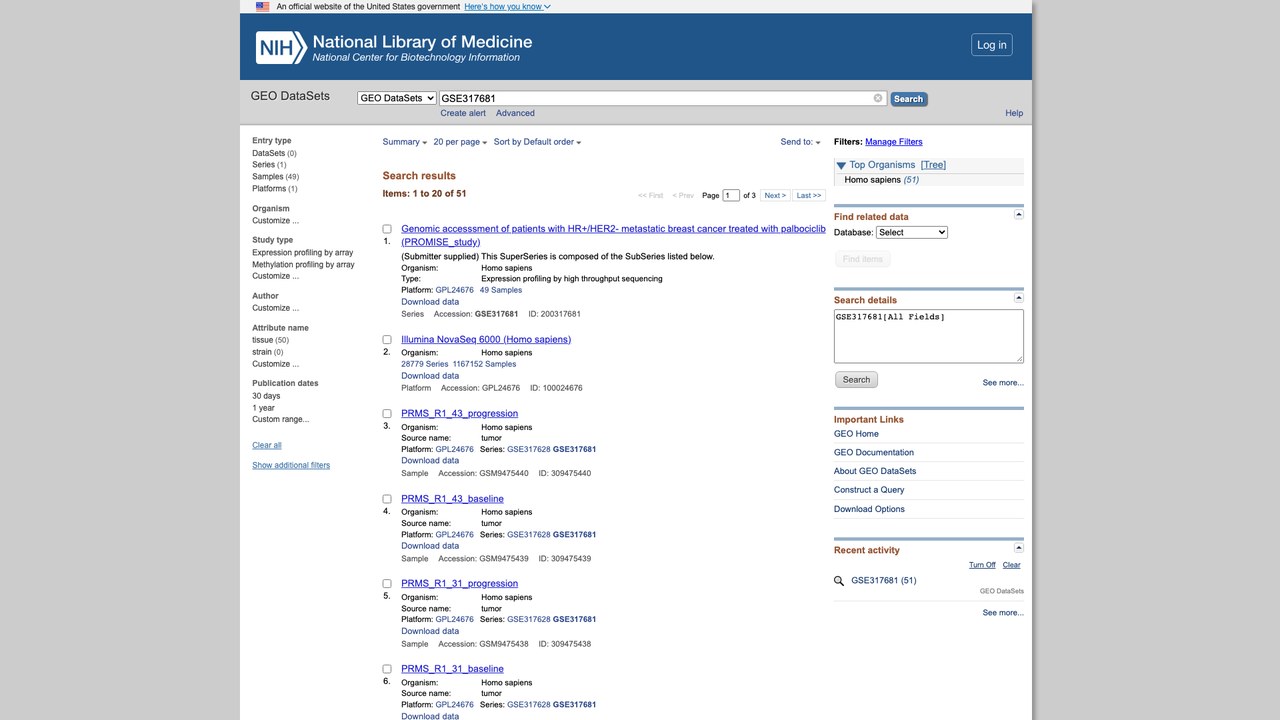
Task: Open GEO Documentation link
Action: 874,453
